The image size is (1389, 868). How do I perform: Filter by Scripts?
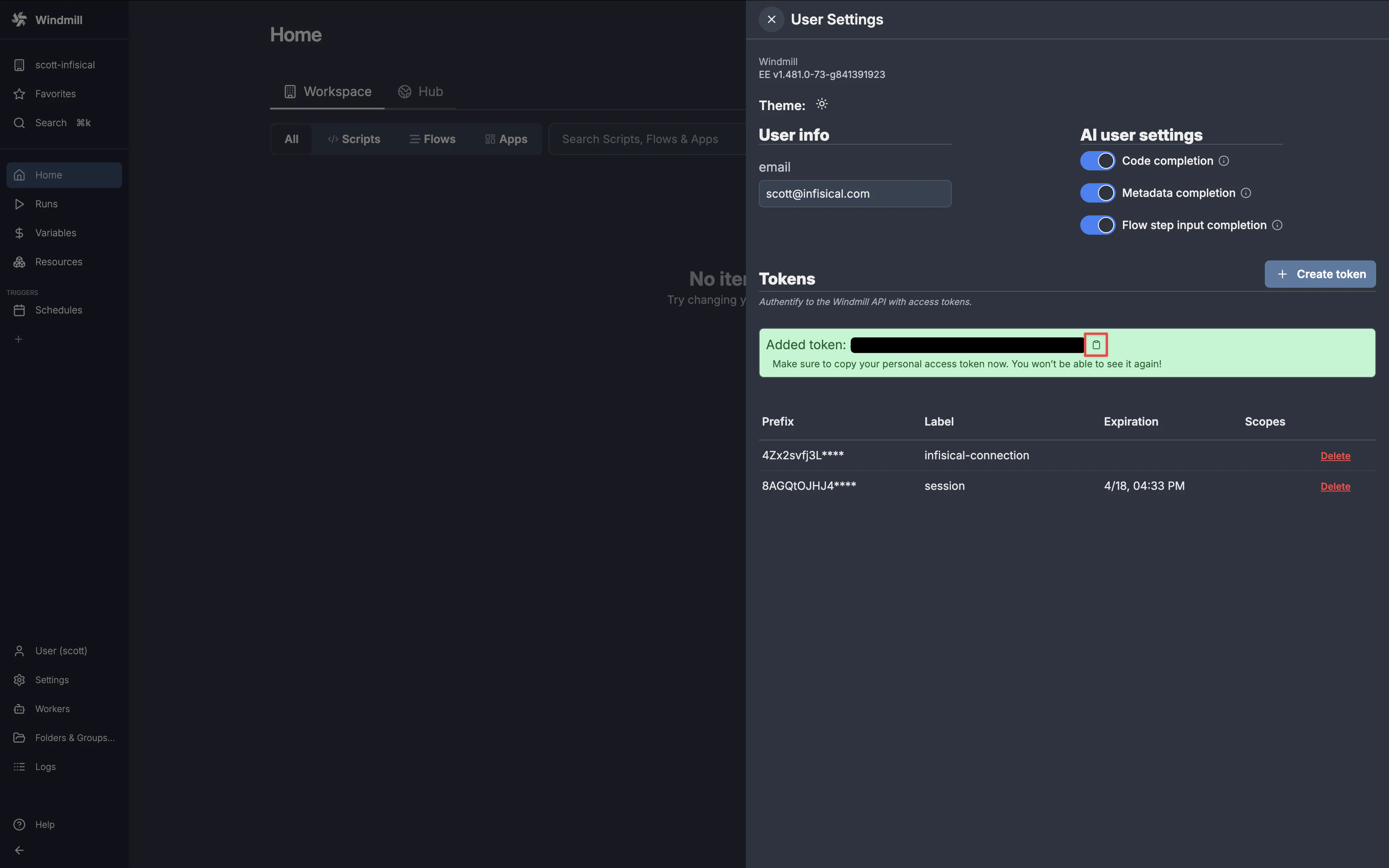[x=354, y=139]
